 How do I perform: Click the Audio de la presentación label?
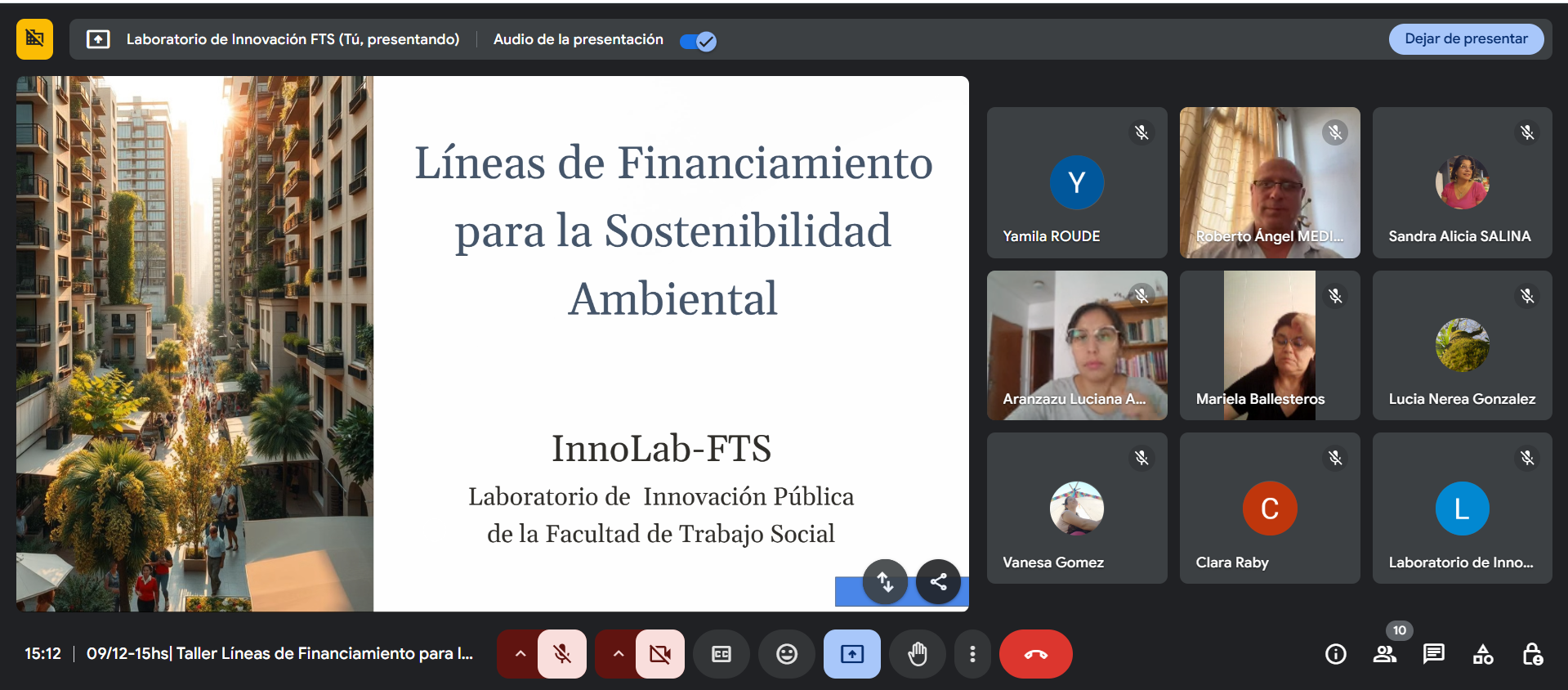(579, 39)
